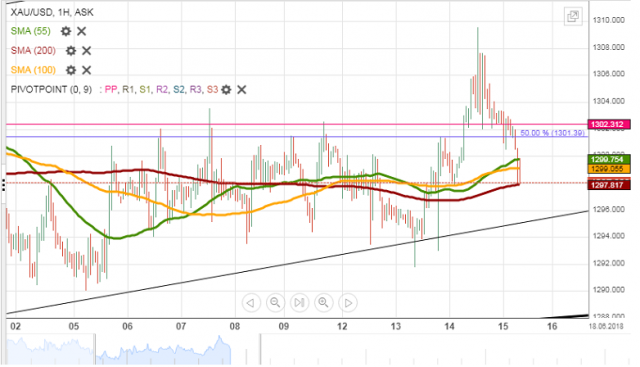Click the R1 legend entry
Viewport: 640px width, 367px height.
click(x=128, y=89)
